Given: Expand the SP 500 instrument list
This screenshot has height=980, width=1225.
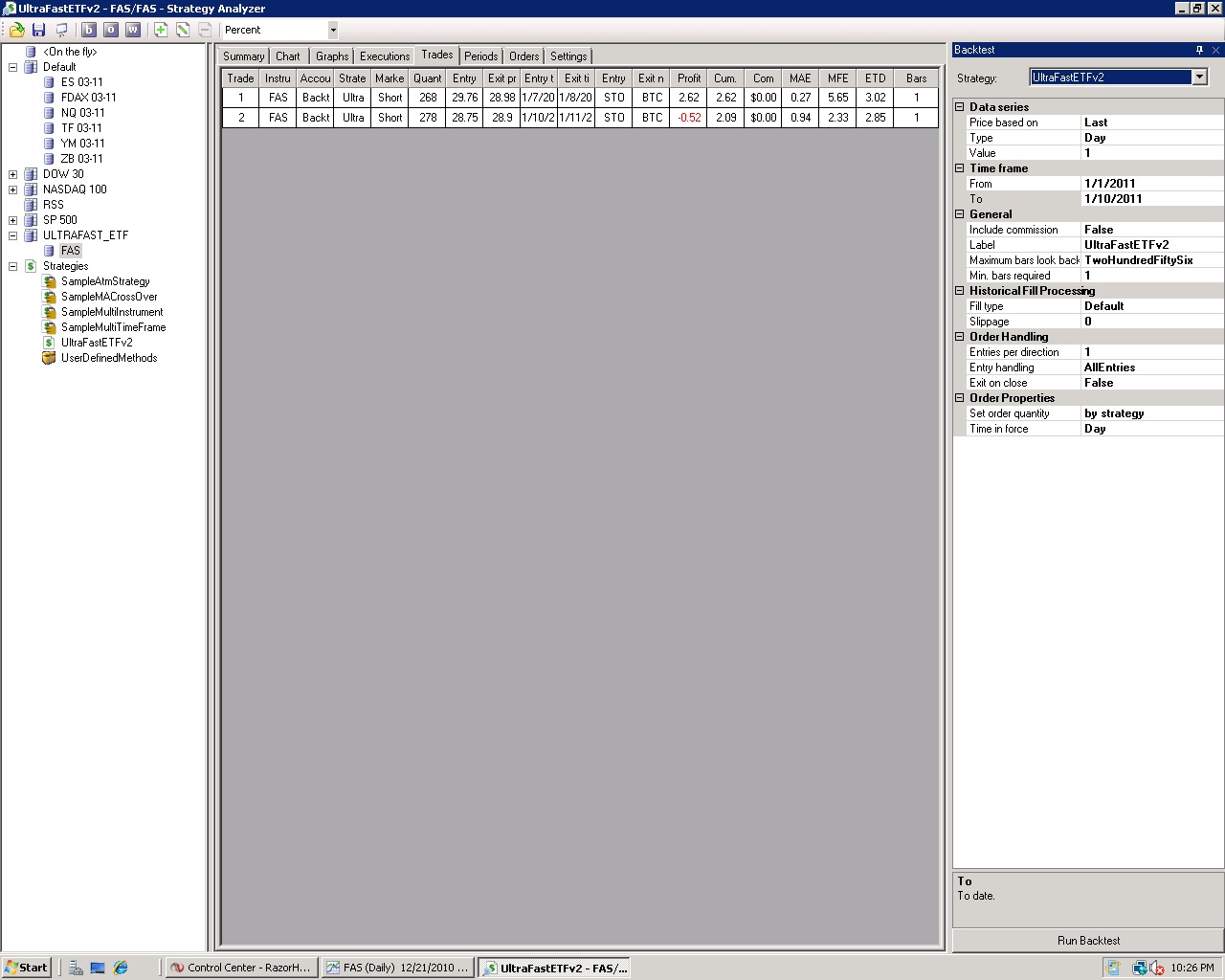Looking at the screenshot, I should pos(13,220).
